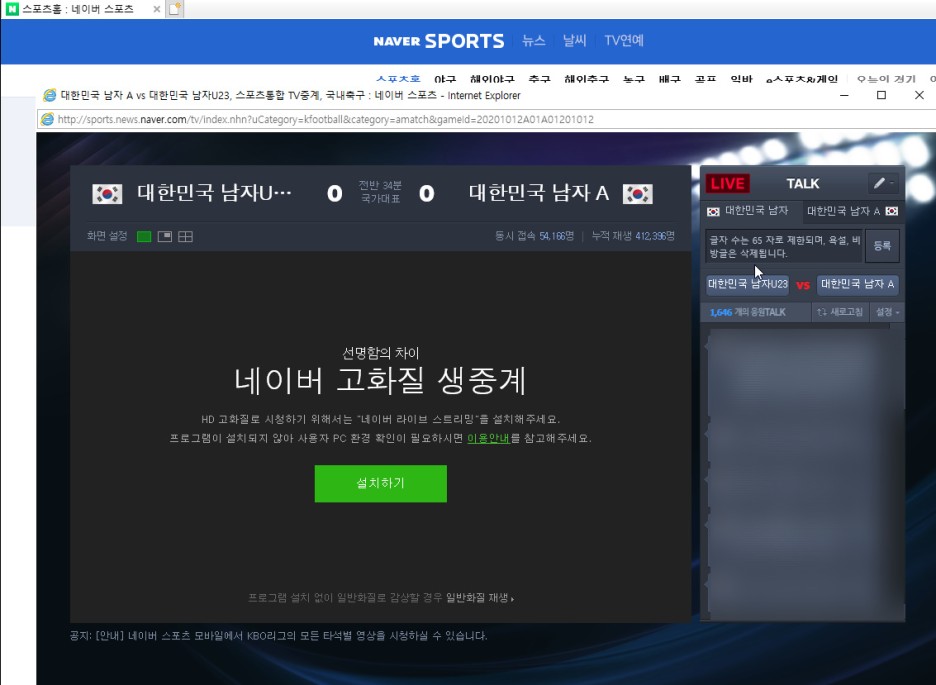Click 일반화질 재생 to play standard quality

(479, 597)
